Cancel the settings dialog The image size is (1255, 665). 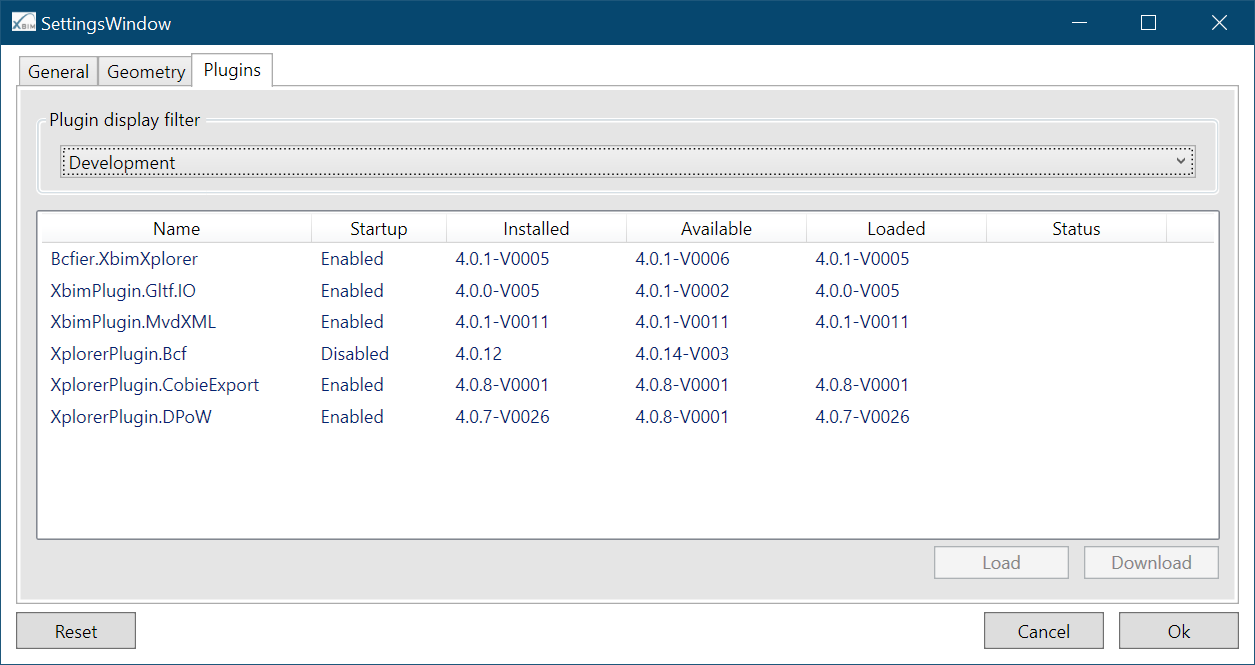click(1043, 630)
